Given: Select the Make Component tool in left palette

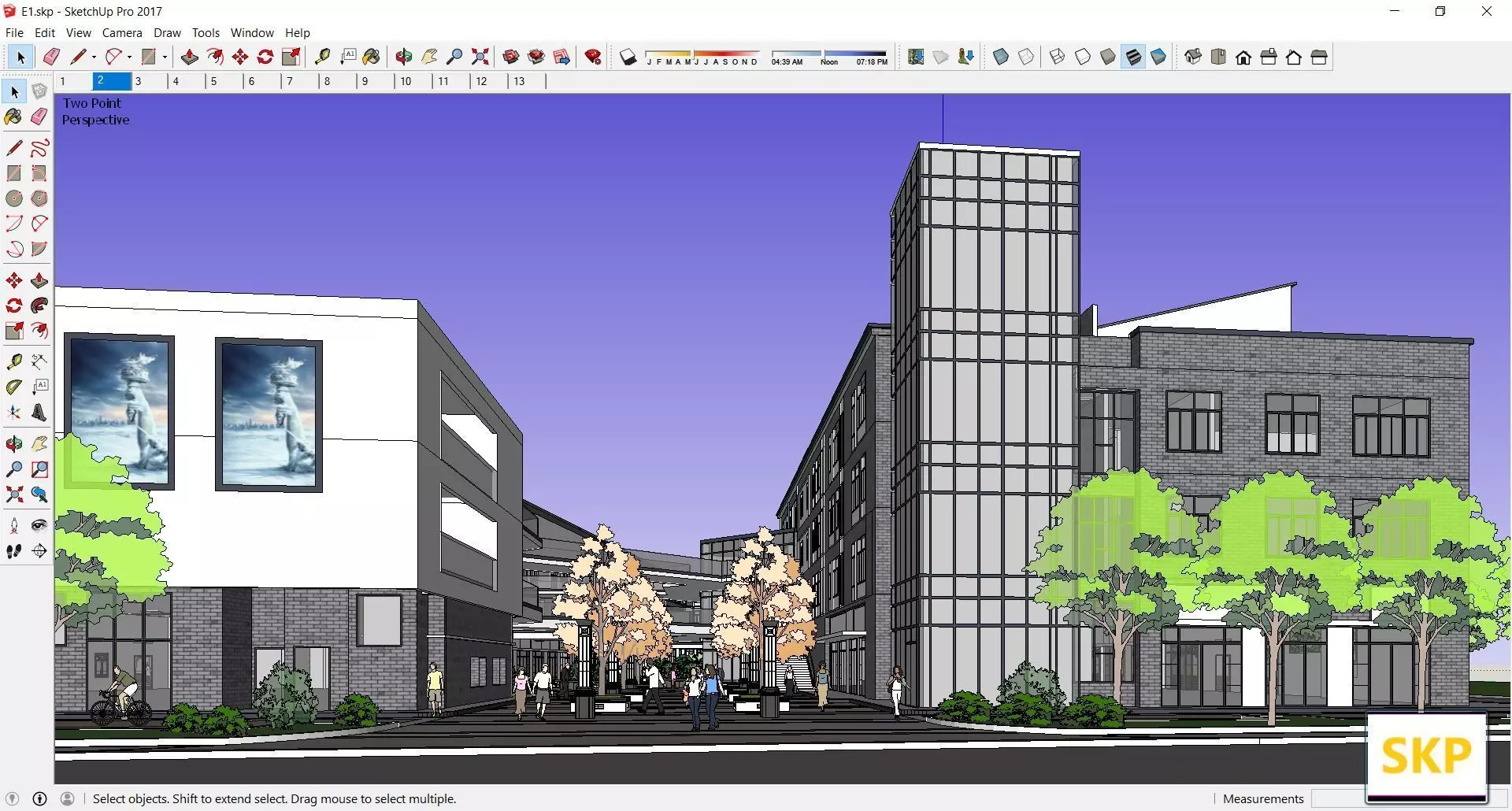Looking at the screenshot, I should [39, 91].
